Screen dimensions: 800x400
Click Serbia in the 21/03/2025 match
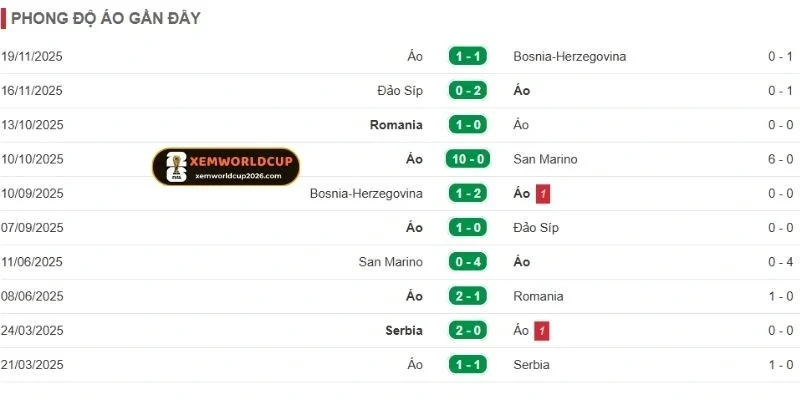tap(531, 365)
